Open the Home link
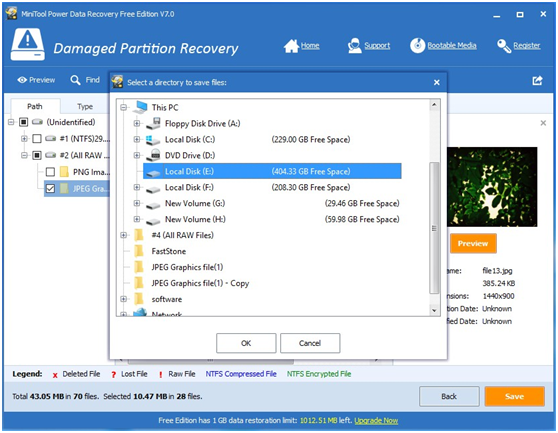The width and height of the screenshot is (558, 433). (310, 46)
